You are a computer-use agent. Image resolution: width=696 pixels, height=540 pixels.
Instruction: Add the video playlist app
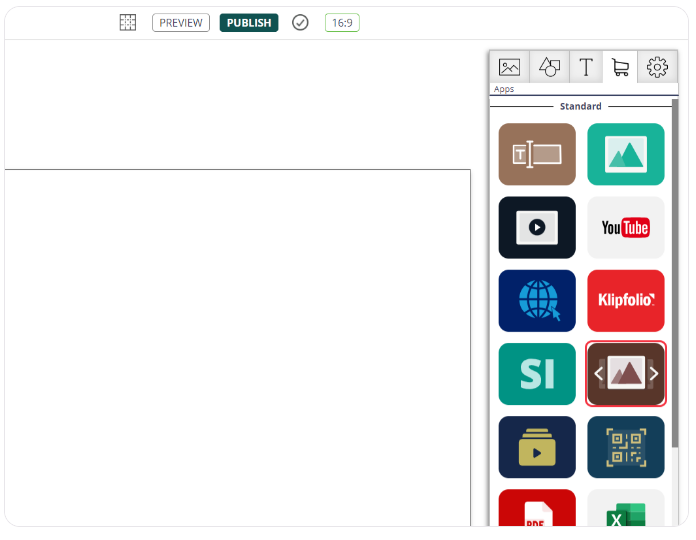[x=537, y=447]
